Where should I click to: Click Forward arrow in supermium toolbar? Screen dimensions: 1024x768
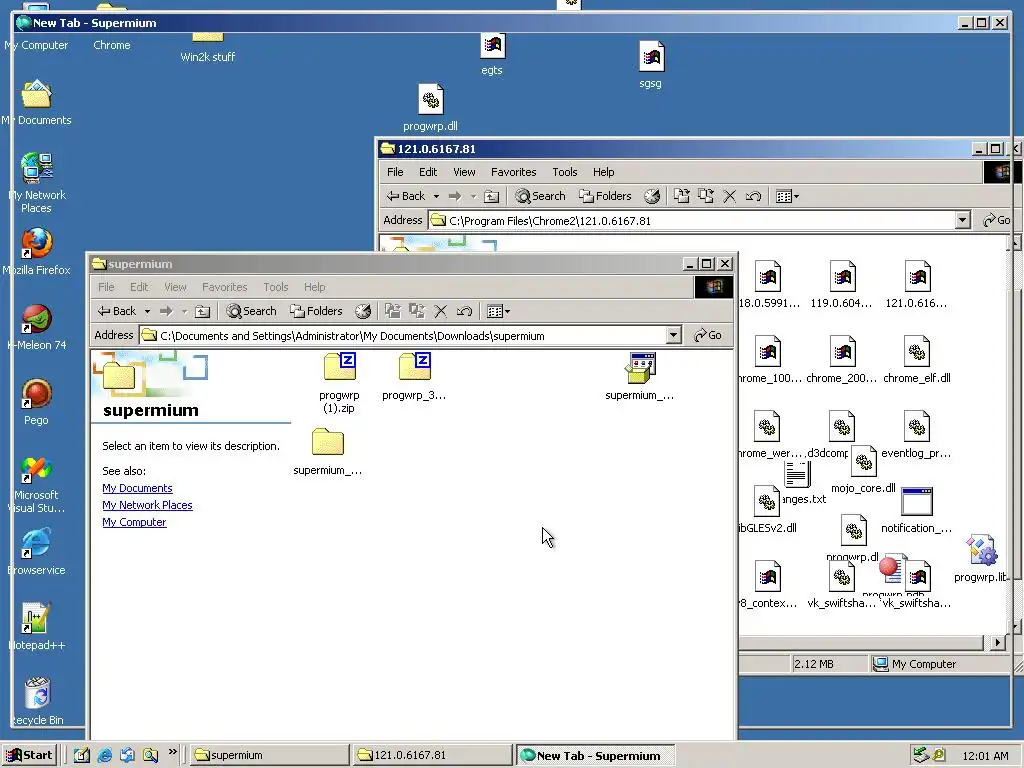(166, 312)
